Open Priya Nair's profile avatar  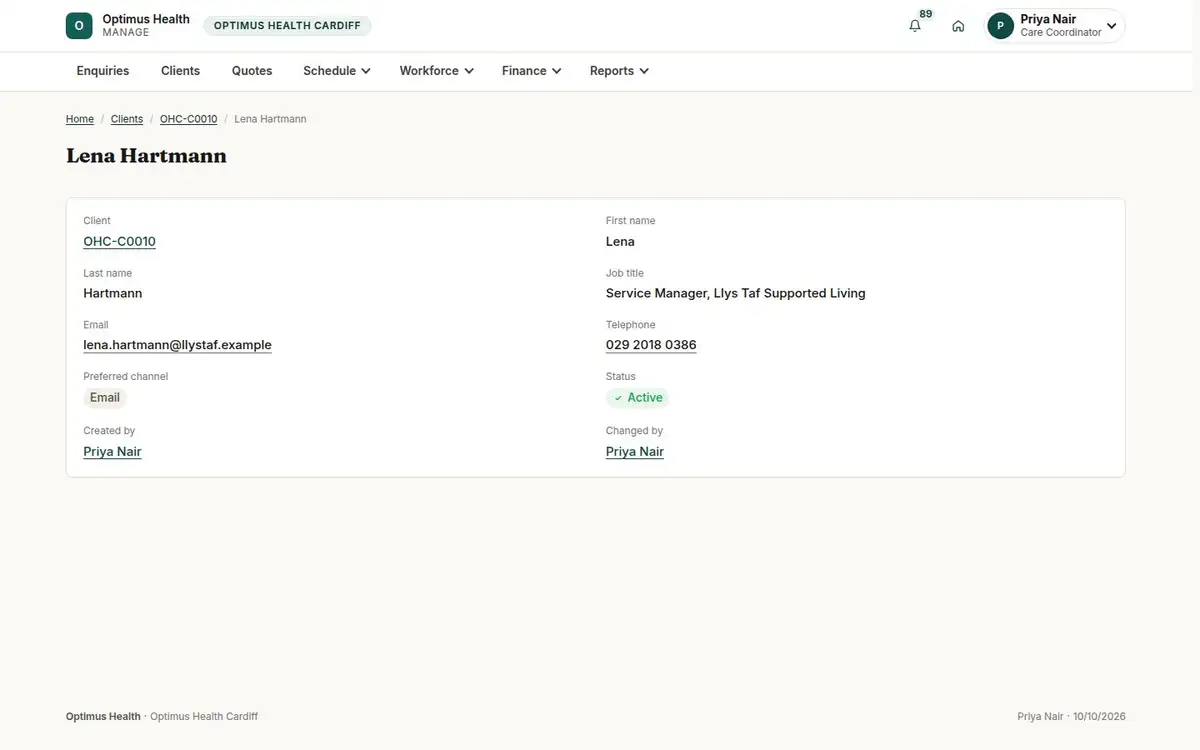click(1000, 26)
